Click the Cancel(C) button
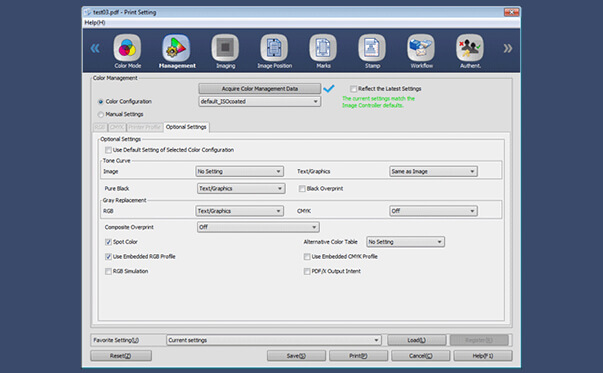This screenshot has width=603, height=373. 420,356
